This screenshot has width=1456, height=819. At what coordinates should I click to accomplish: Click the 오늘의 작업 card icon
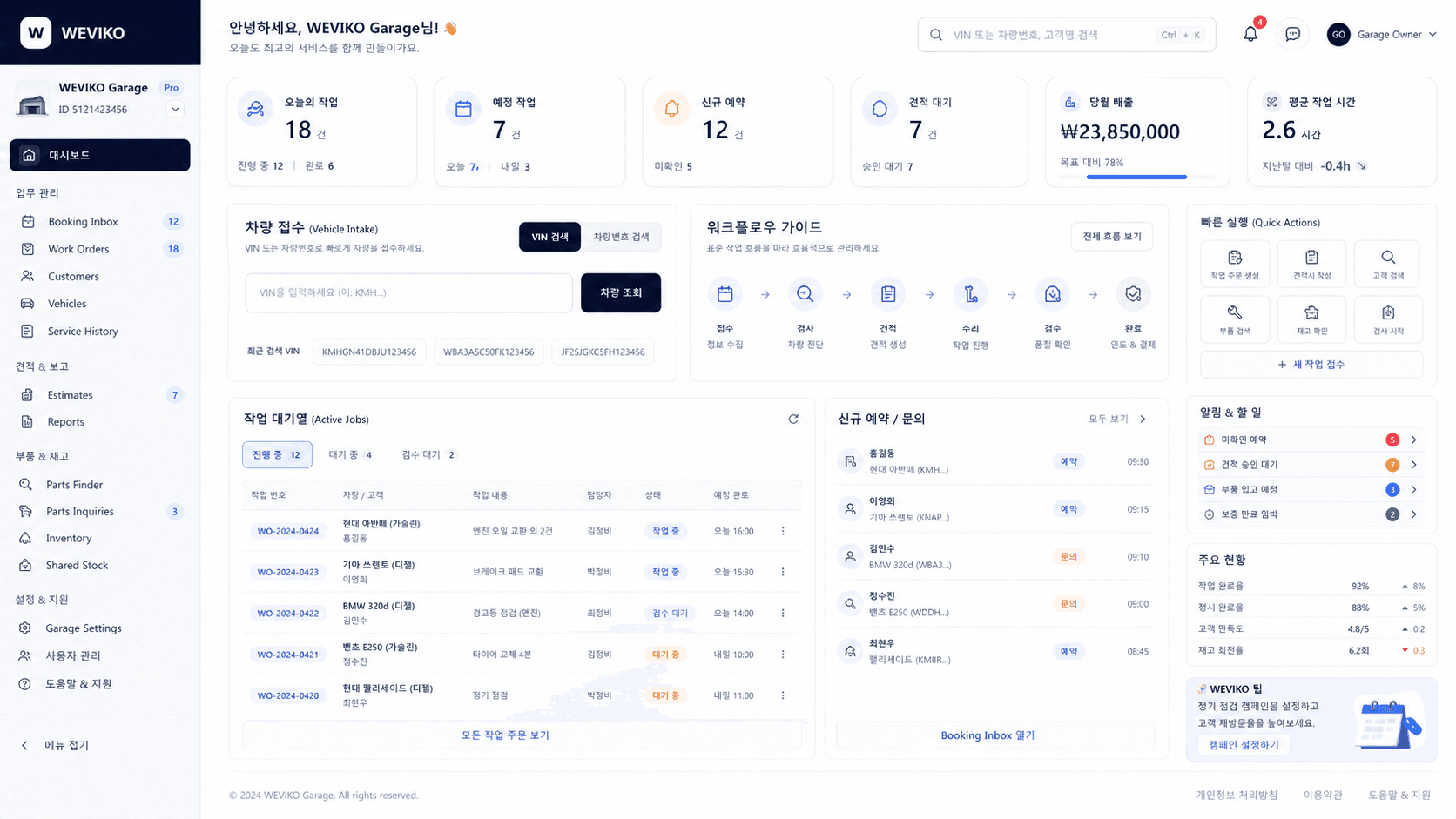pyautogui.click(x=255, y=109)
